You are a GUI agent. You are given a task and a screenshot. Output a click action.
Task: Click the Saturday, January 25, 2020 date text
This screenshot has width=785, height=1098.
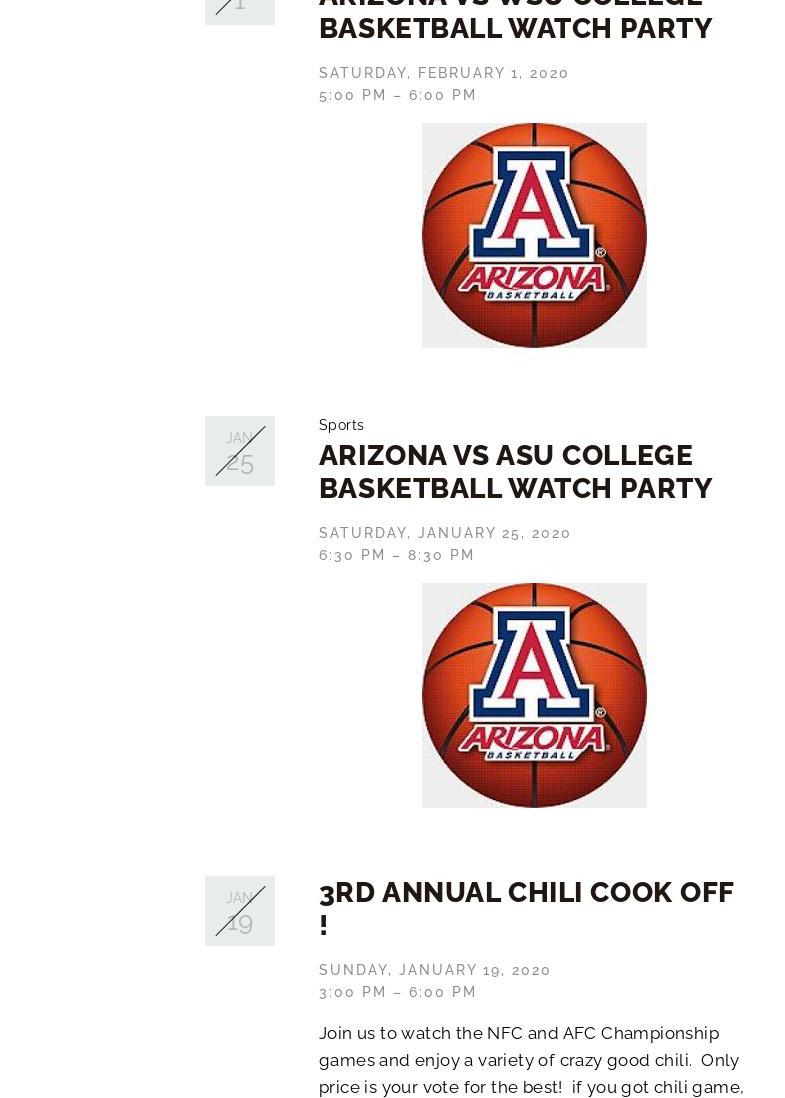click(445, 533)
